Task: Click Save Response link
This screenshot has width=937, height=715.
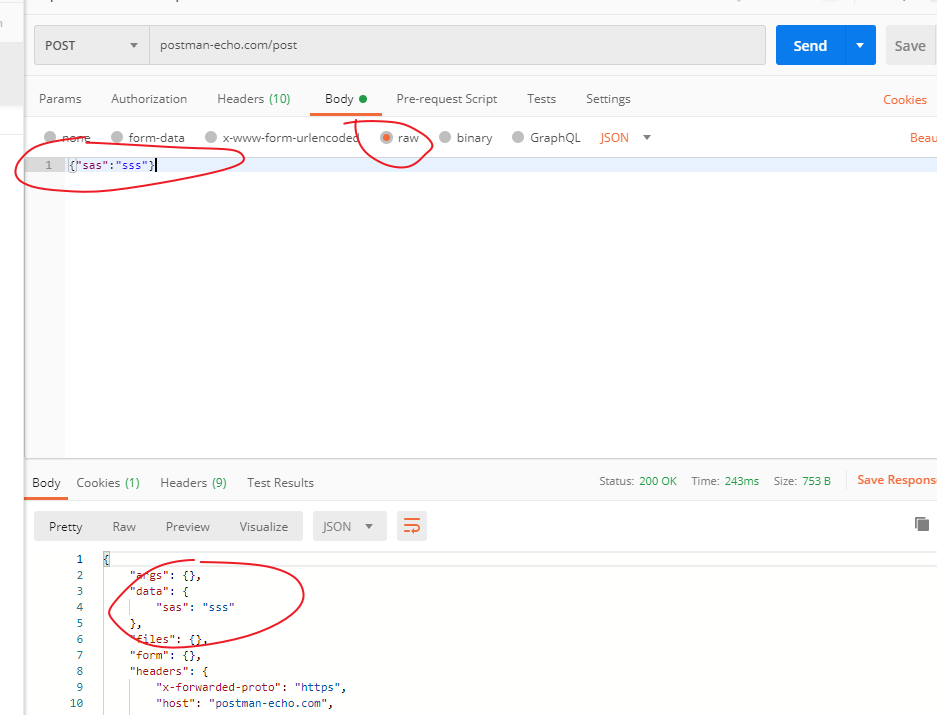Action: (896, 479)
